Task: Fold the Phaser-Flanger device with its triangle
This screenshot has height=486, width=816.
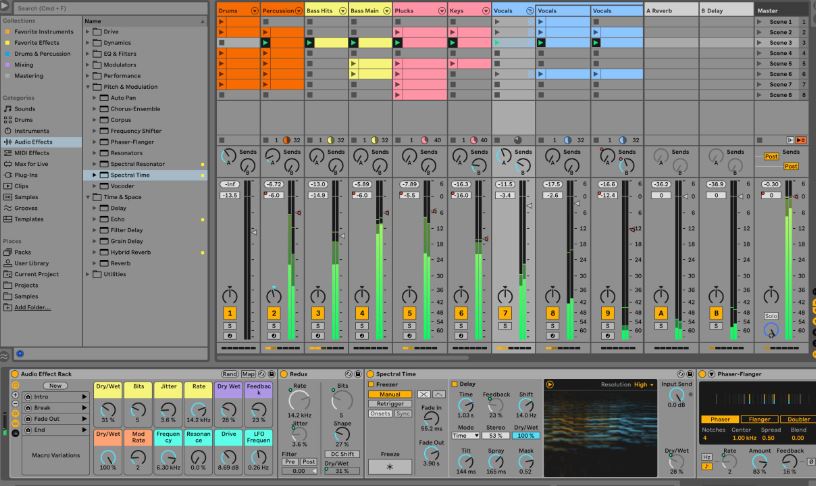Action: 711,374
